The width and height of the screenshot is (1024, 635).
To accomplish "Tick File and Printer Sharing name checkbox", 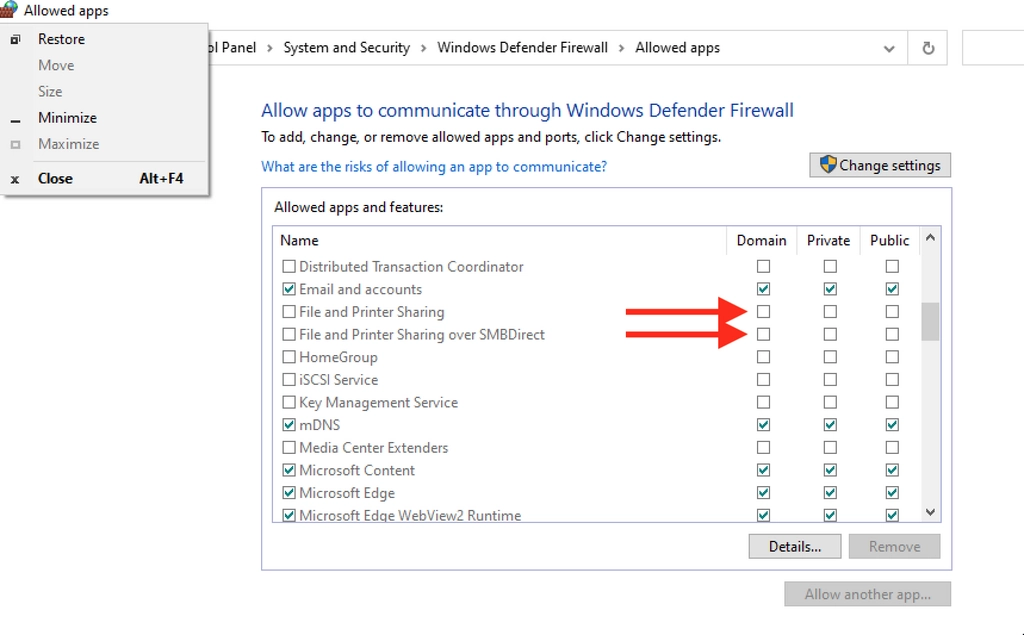I will (289, 312).
